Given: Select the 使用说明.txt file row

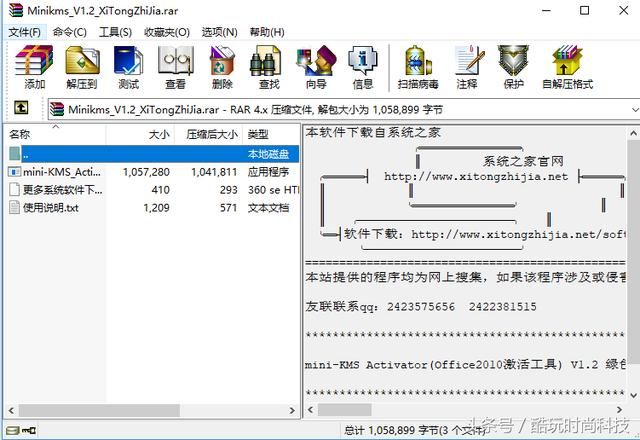Looking at the screenshot, I should (x=153, y=208).
